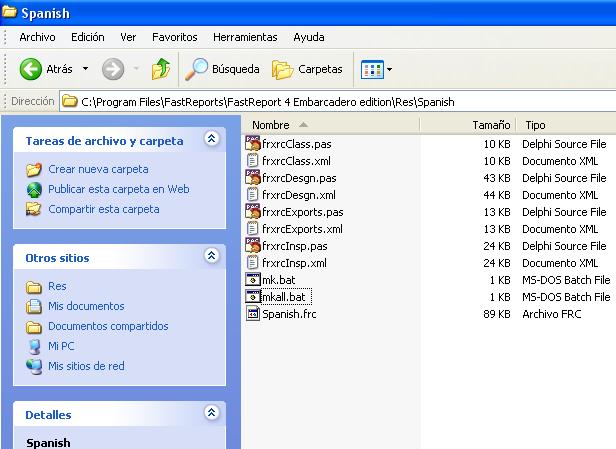
Task: Select the Spanish.frc file icon
Action: click(x=252, y=314)
